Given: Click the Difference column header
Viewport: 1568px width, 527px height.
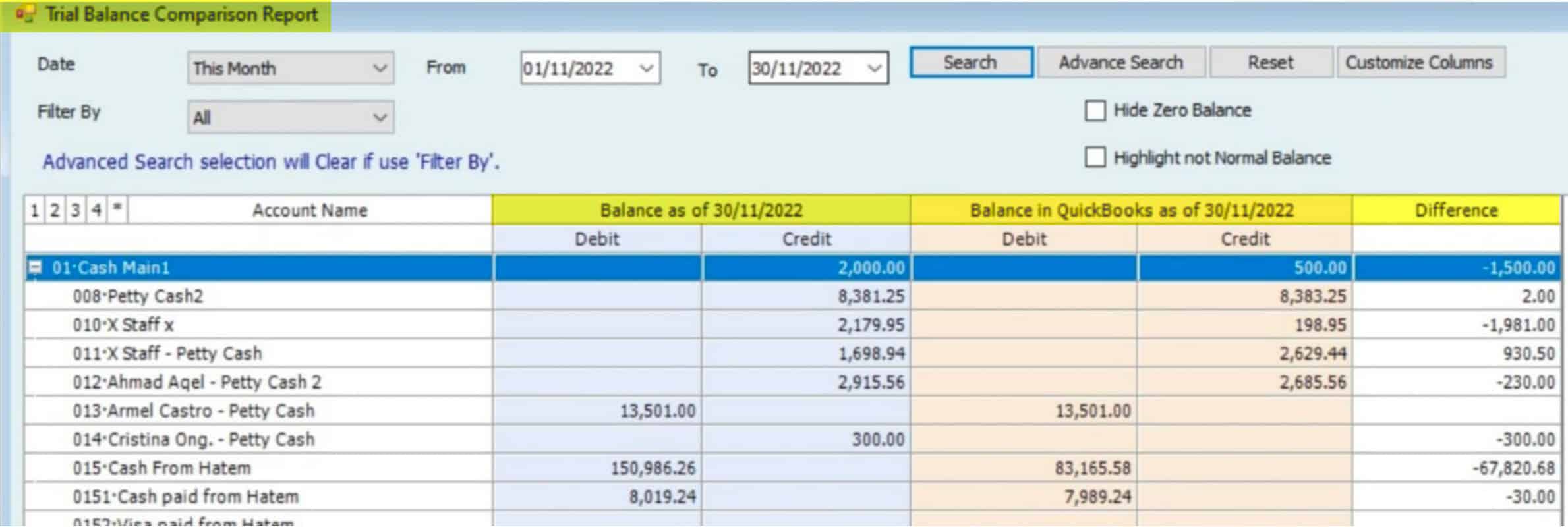Looking at the screenshot, I should (x=1456, y=210).
